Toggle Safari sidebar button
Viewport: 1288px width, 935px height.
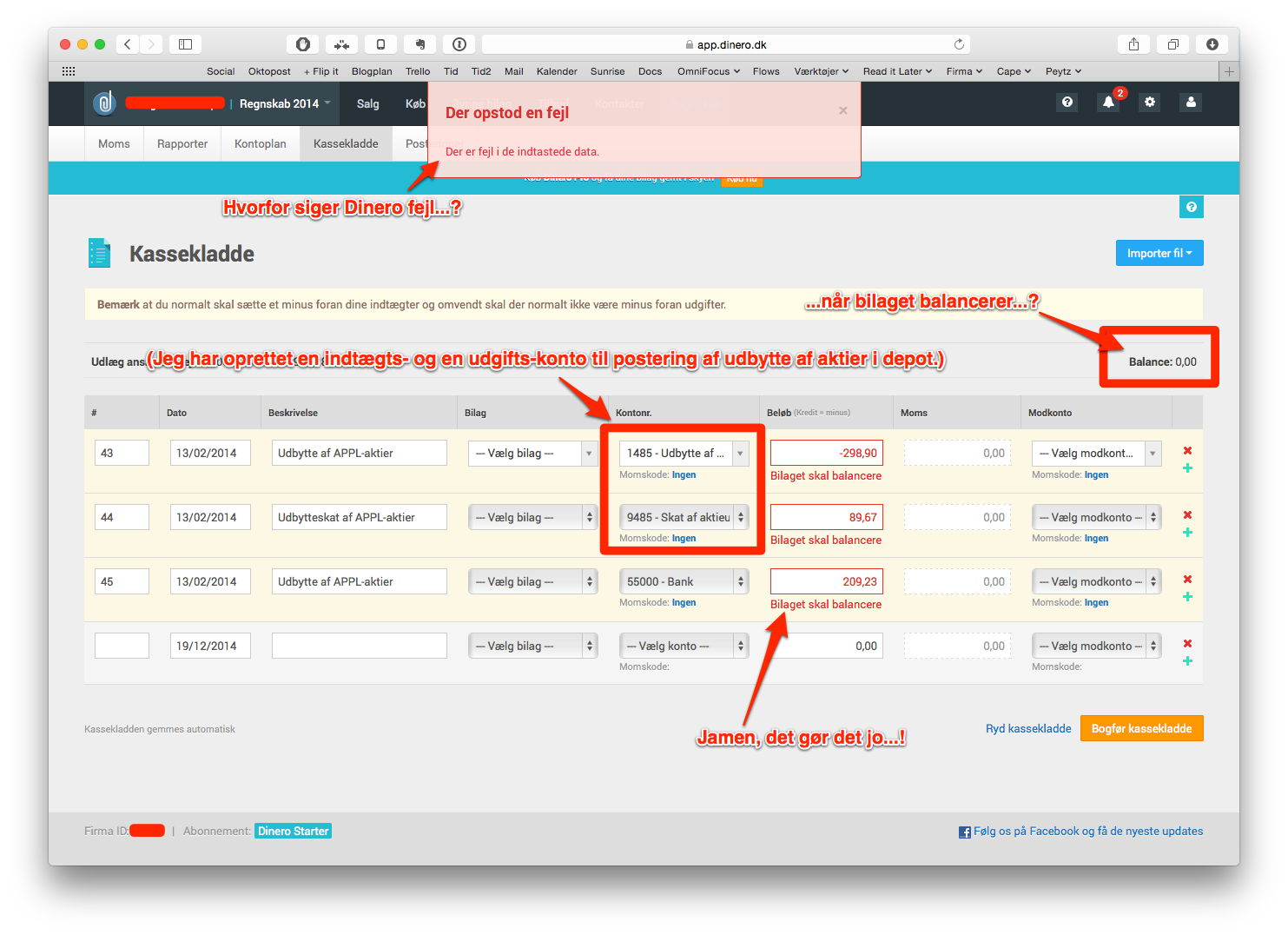point(185,44)
